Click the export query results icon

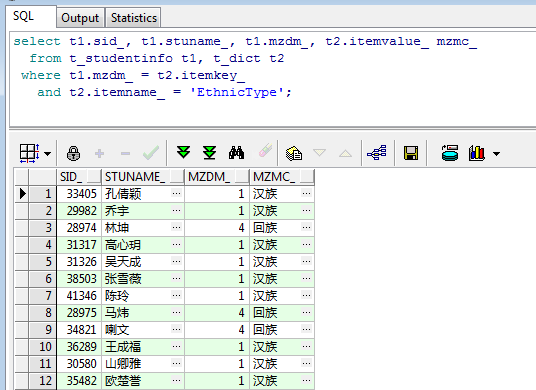tap(450, 153)
